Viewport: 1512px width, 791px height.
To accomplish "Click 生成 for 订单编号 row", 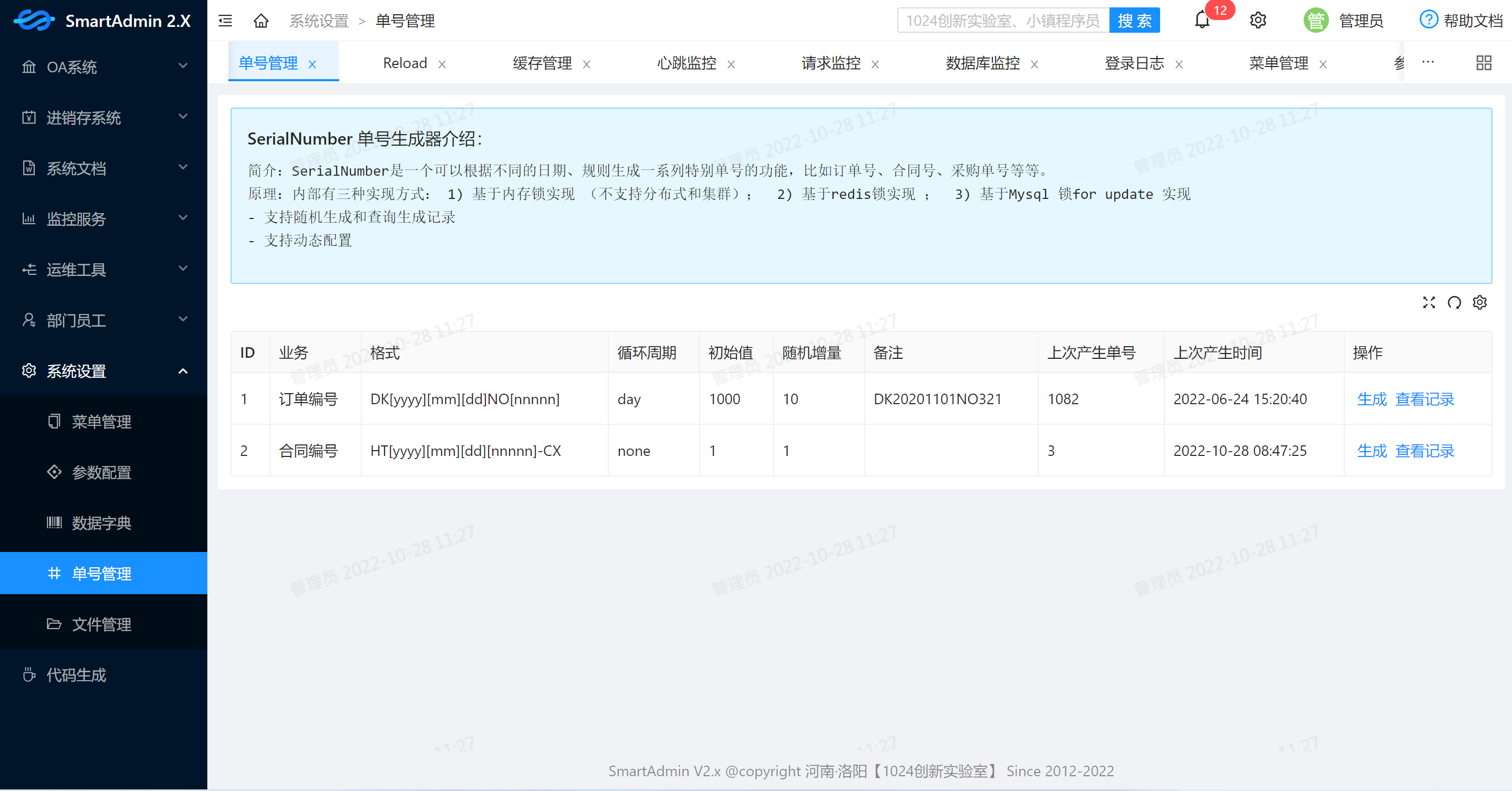I will click(x=1372, y=399).
